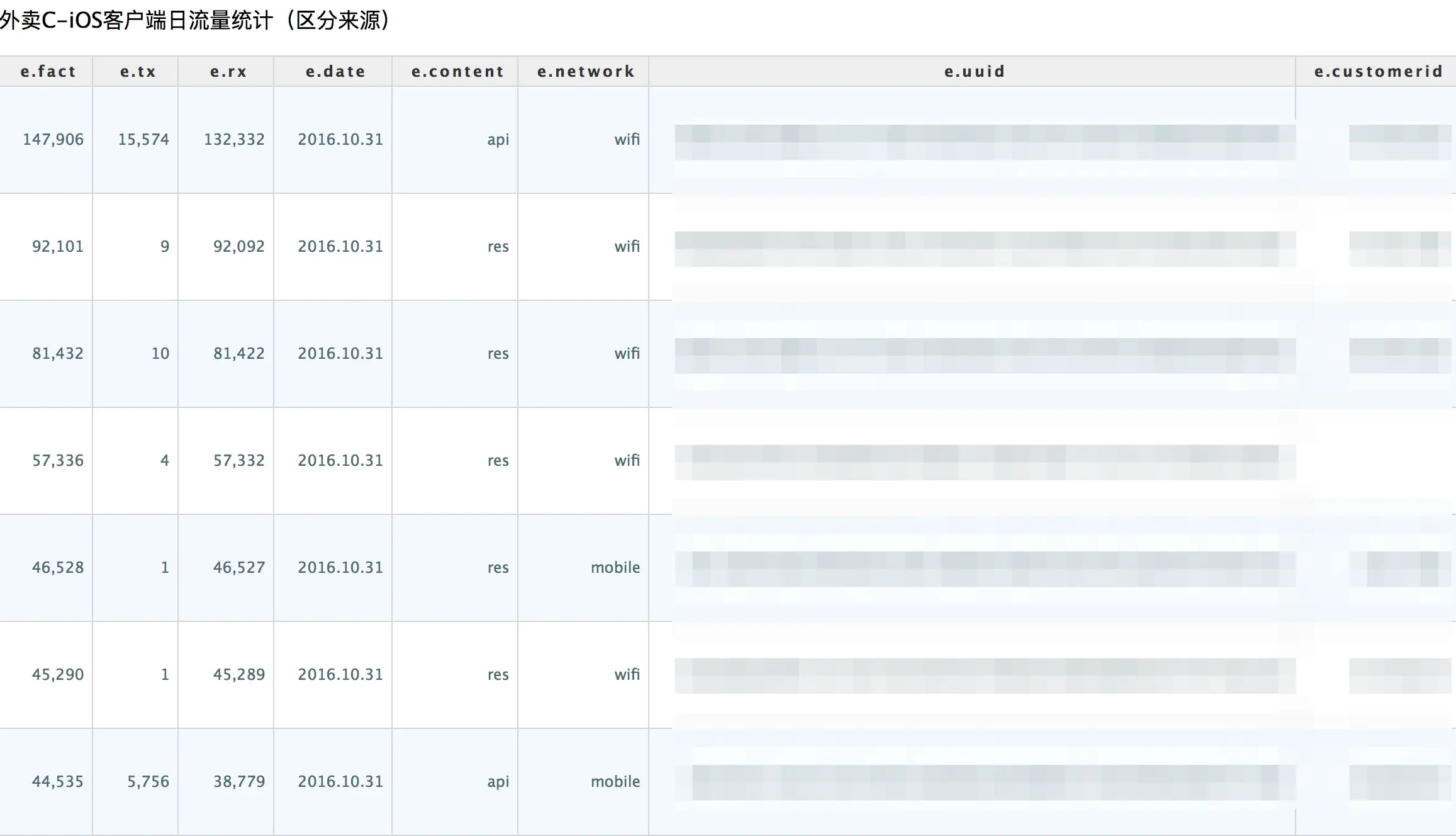Screen dimensions: 1456x836
Task: Click the e.rx column header
Action: (228, 72)
